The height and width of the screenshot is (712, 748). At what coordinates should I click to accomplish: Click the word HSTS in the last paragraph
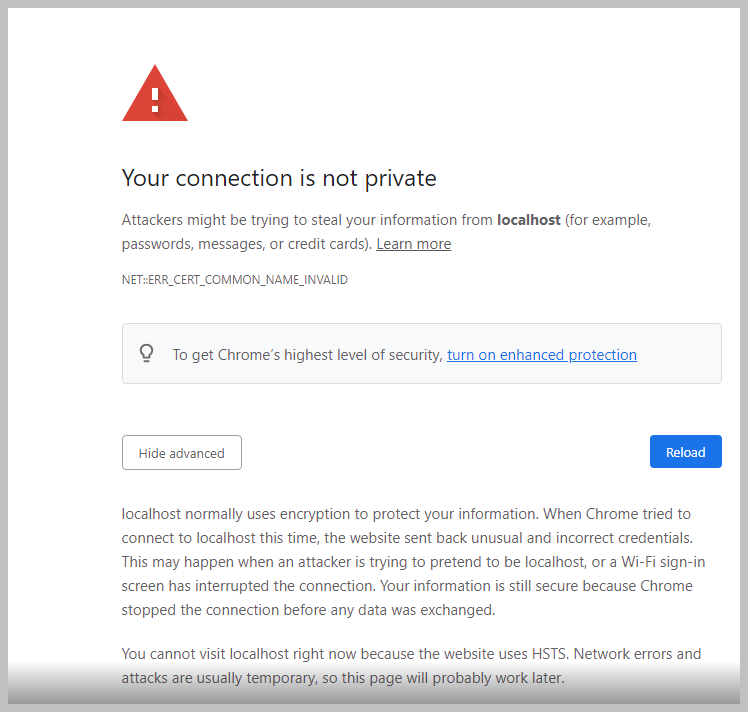[550, 654]
